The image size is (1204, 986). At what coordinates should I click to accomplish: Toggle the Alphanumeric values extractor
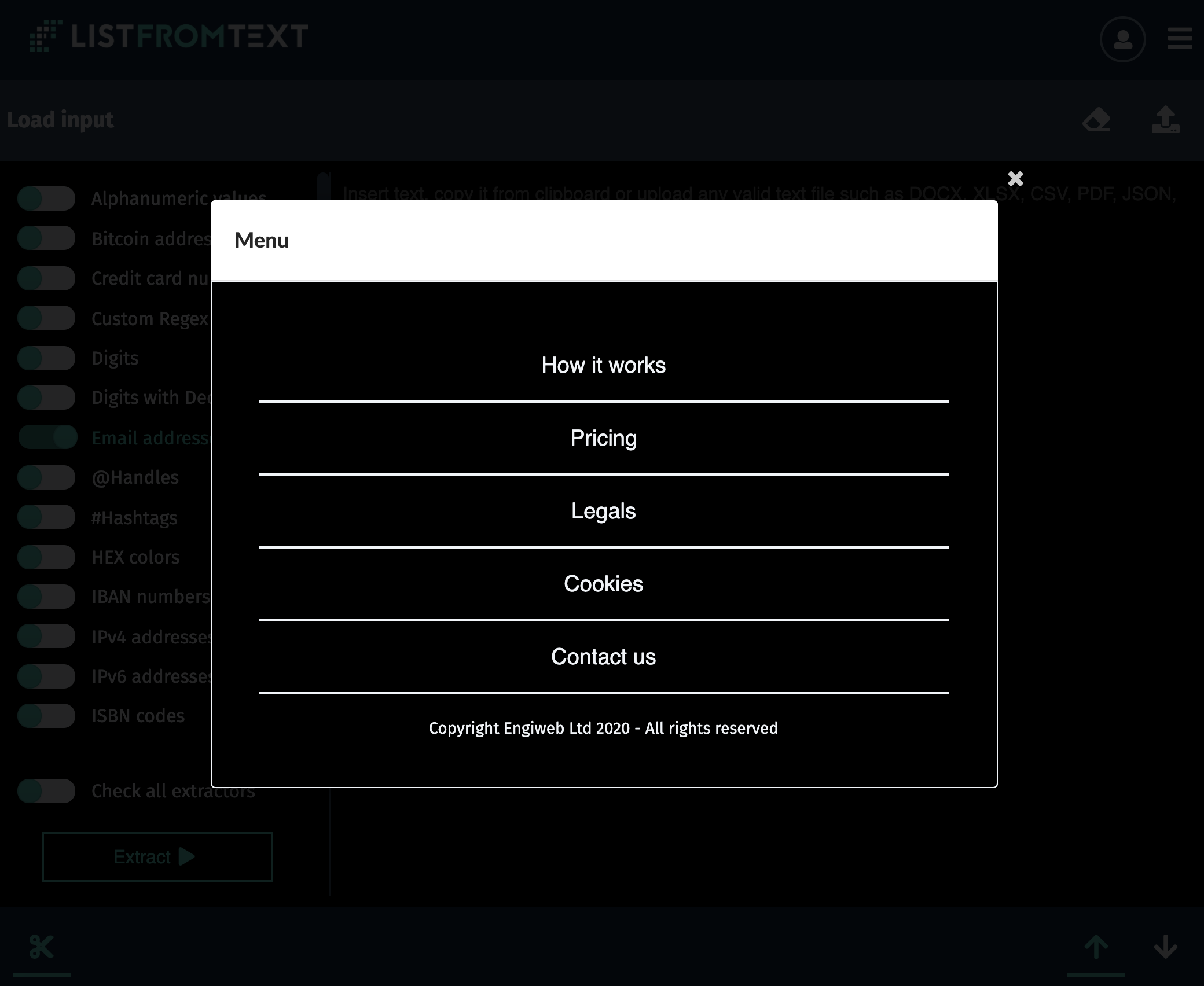(46, 198)
